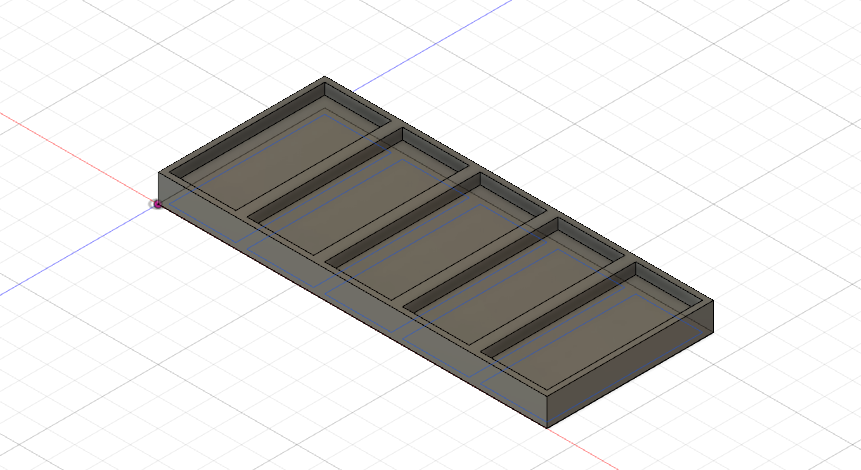Image resolution: width=861 pixels, height=470 pixels.
Task: Select the short right end face of tray
Action: click(x=630, y=363)
